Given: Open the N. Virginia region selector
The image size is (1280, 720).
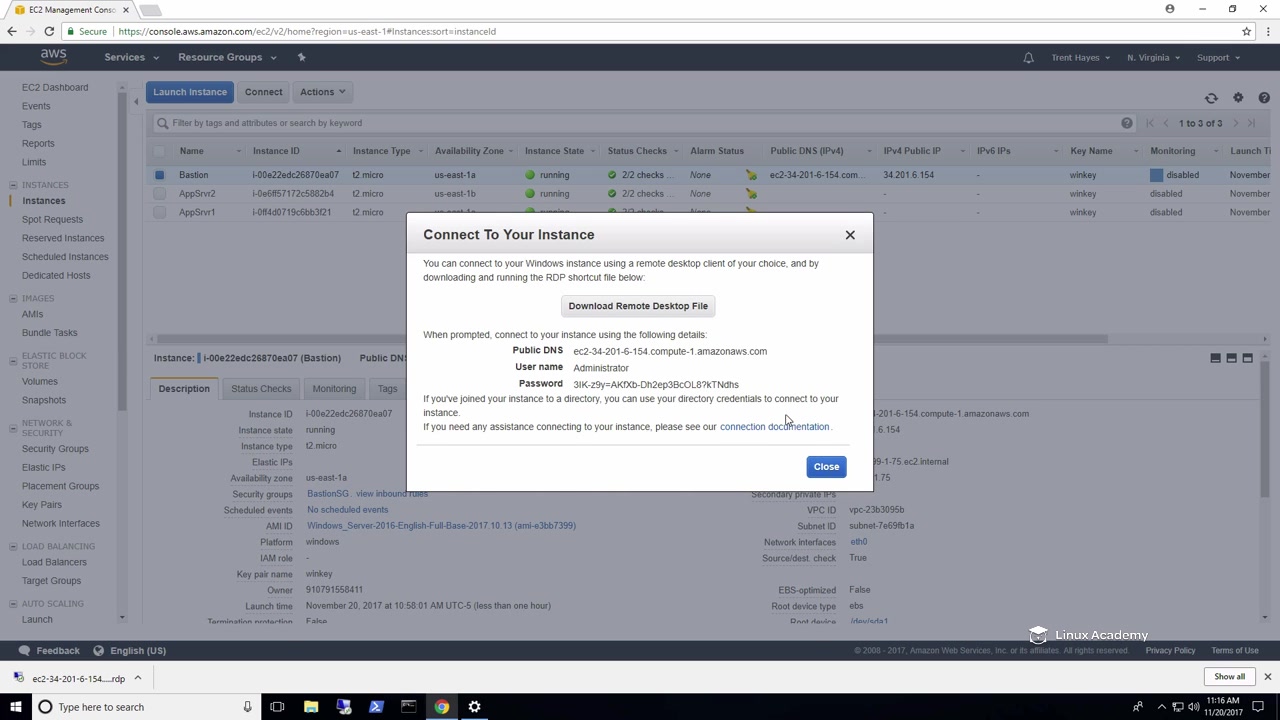Looking at the screenshot, I should click(1152, 57).
